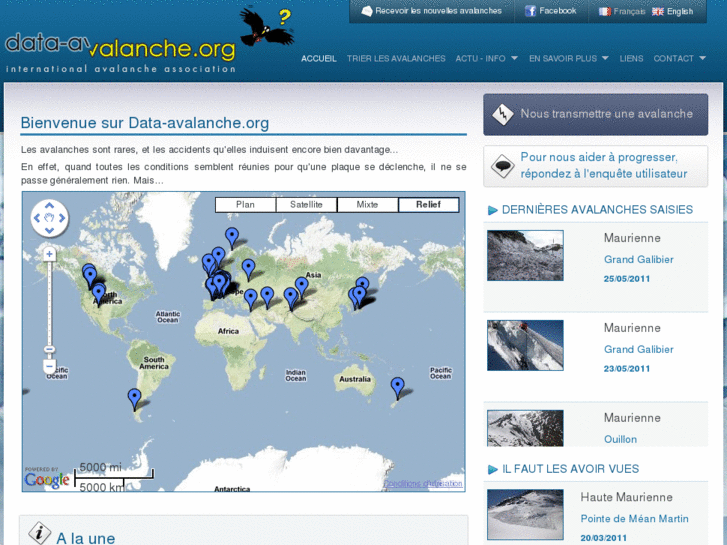Open the Ouillon avalanche link
The width and height of the screenshot is (727, 545).
[620, 439]
